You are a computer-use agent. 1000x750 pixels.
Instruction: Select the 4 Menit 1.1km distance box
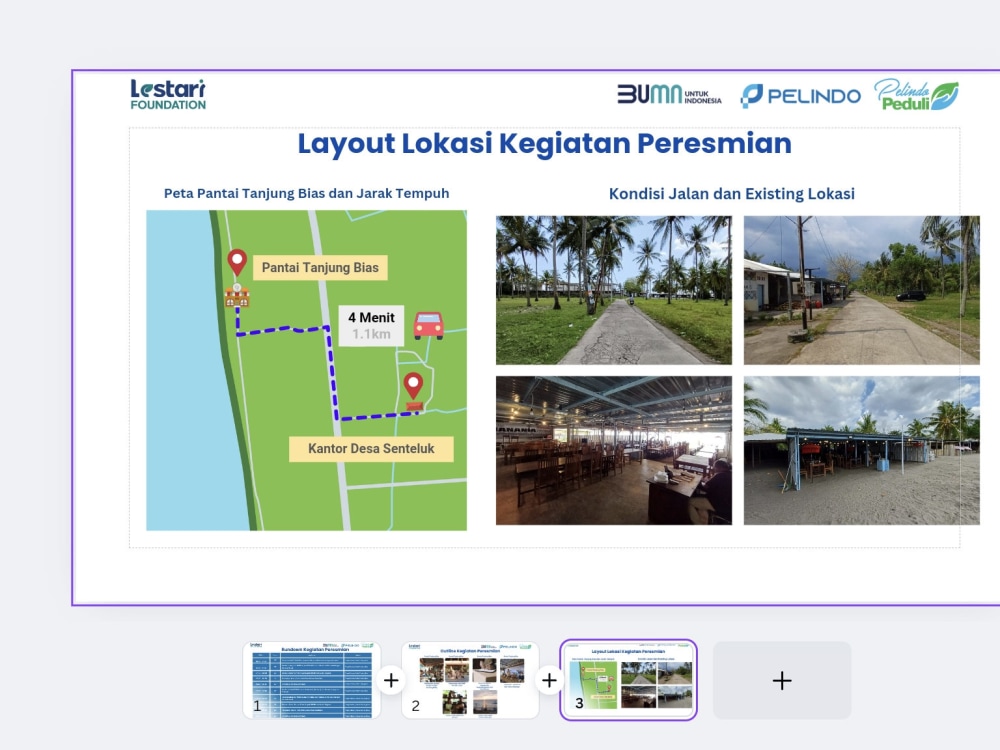[371, 326]
